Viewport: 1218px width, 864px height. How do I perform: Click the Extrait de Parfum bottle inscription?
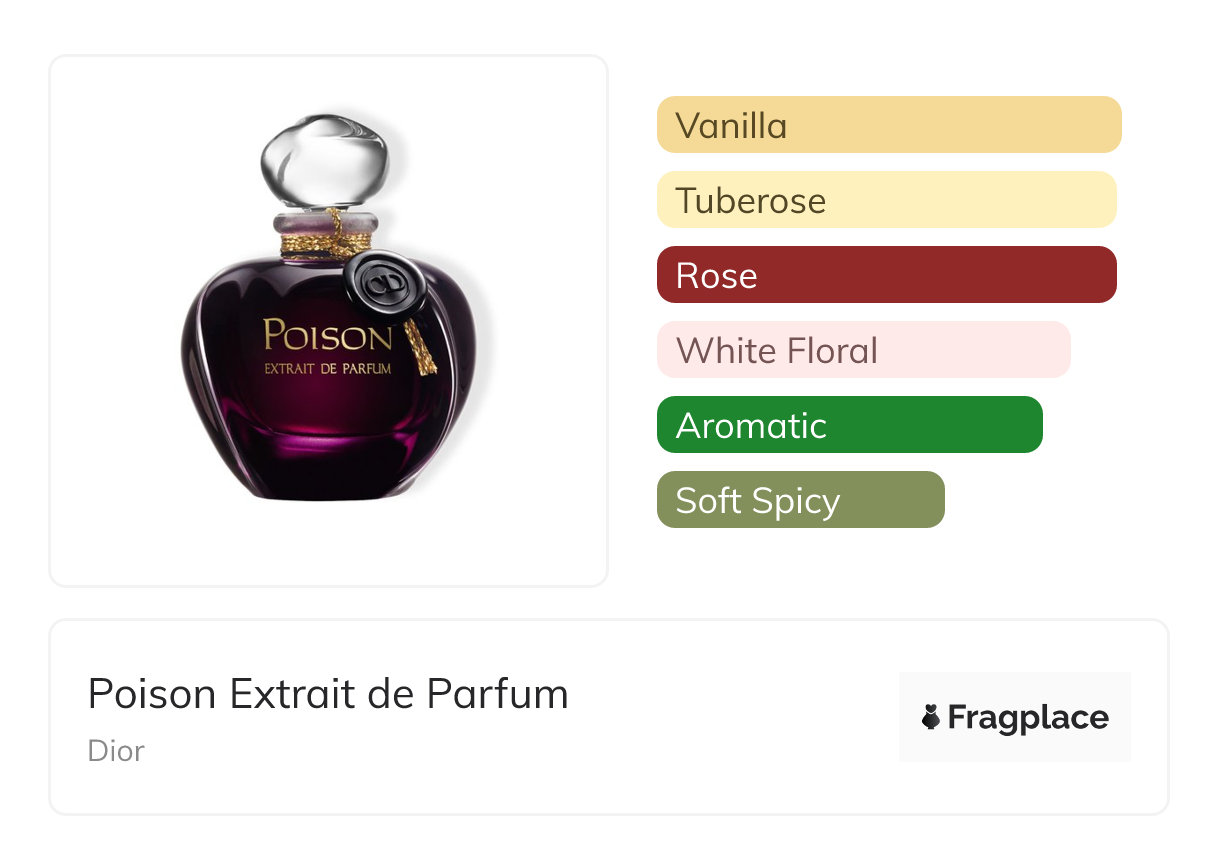point(327,369)
